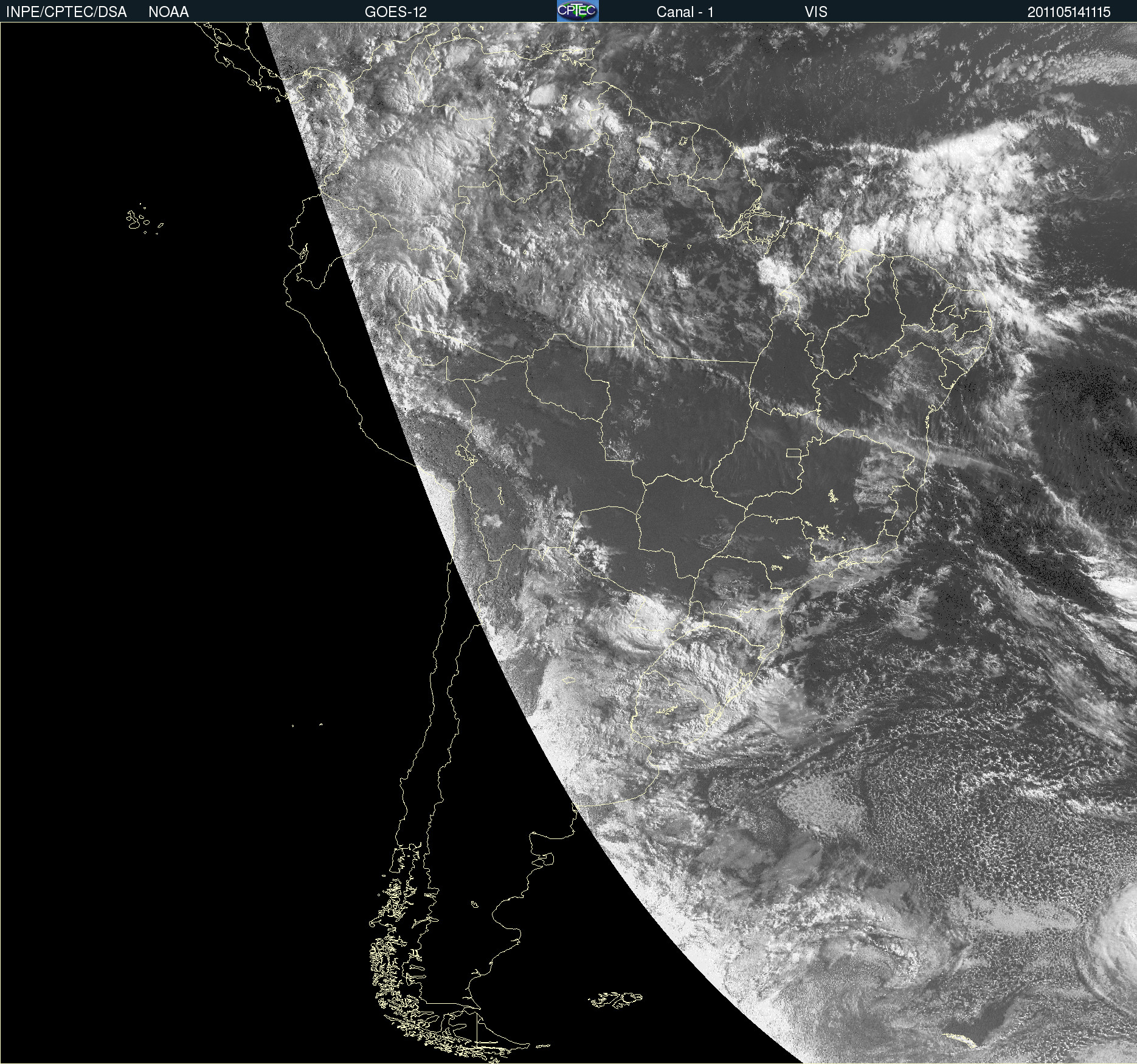Select the GOES-12 satellite label

point(396,12)
